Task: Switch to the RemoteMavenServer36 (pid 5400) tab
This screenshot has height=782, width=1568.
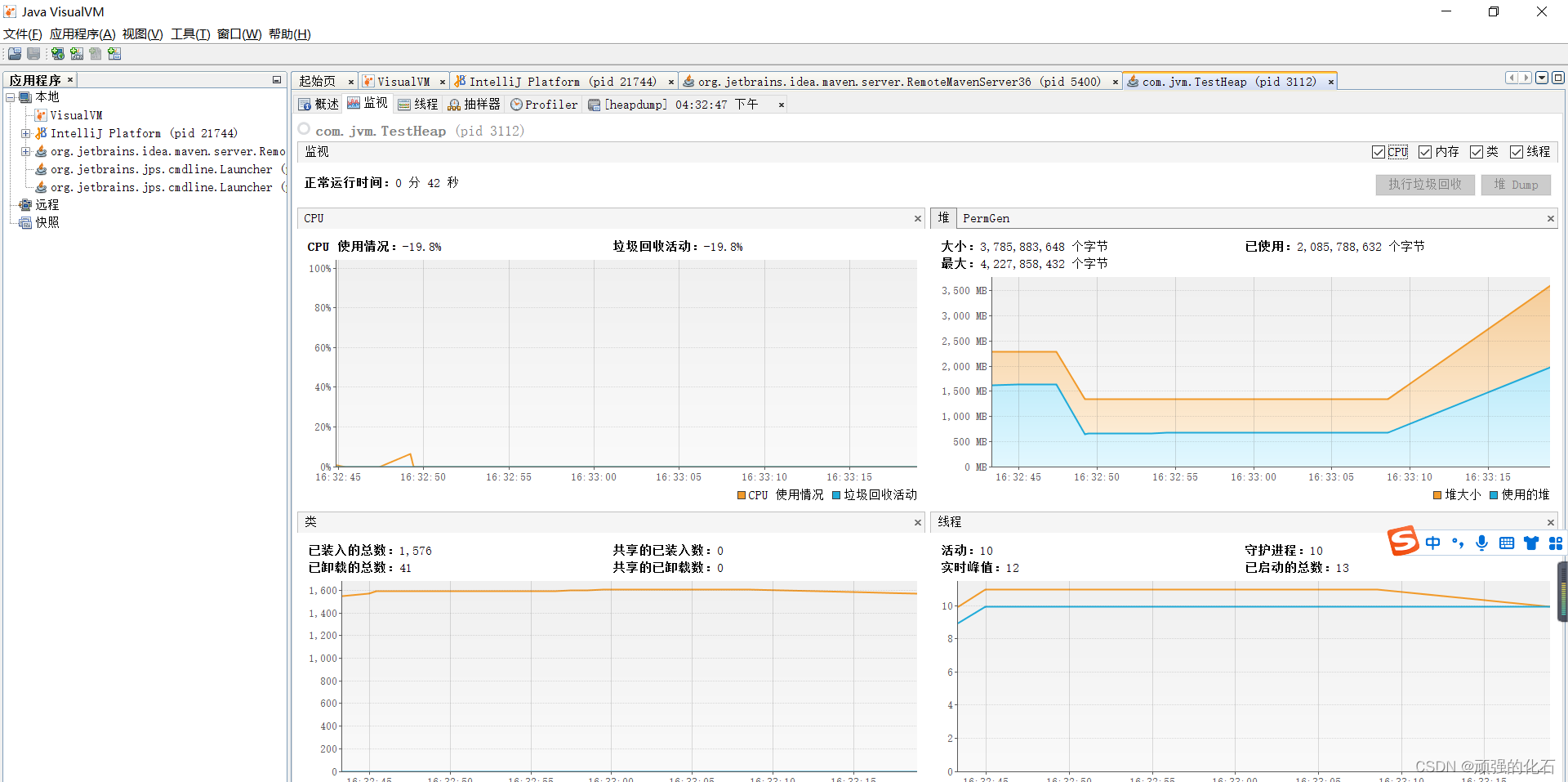Action: point(899,82)
